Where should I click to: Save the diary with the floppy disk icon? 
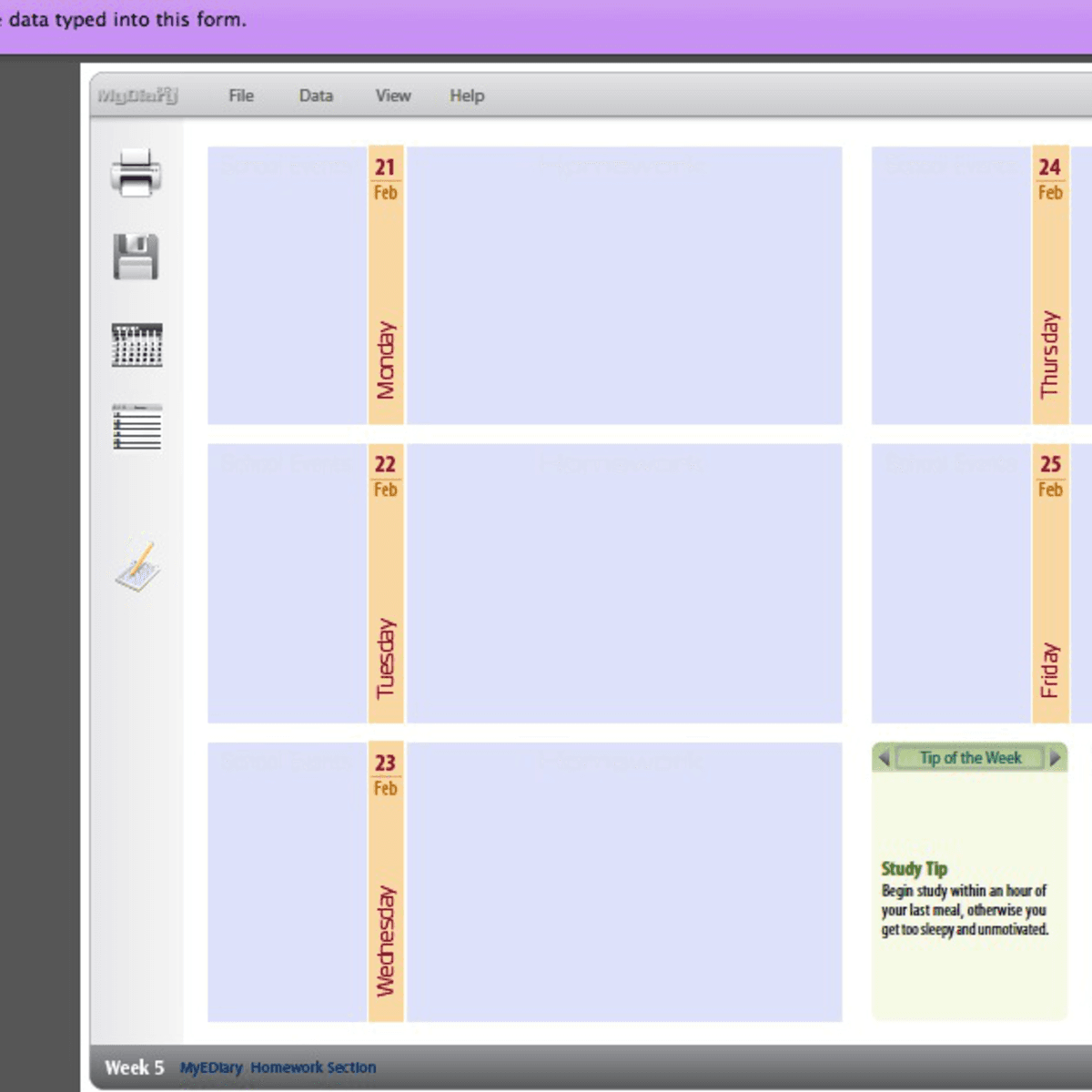pyautogui.click(x=136, y=257)
